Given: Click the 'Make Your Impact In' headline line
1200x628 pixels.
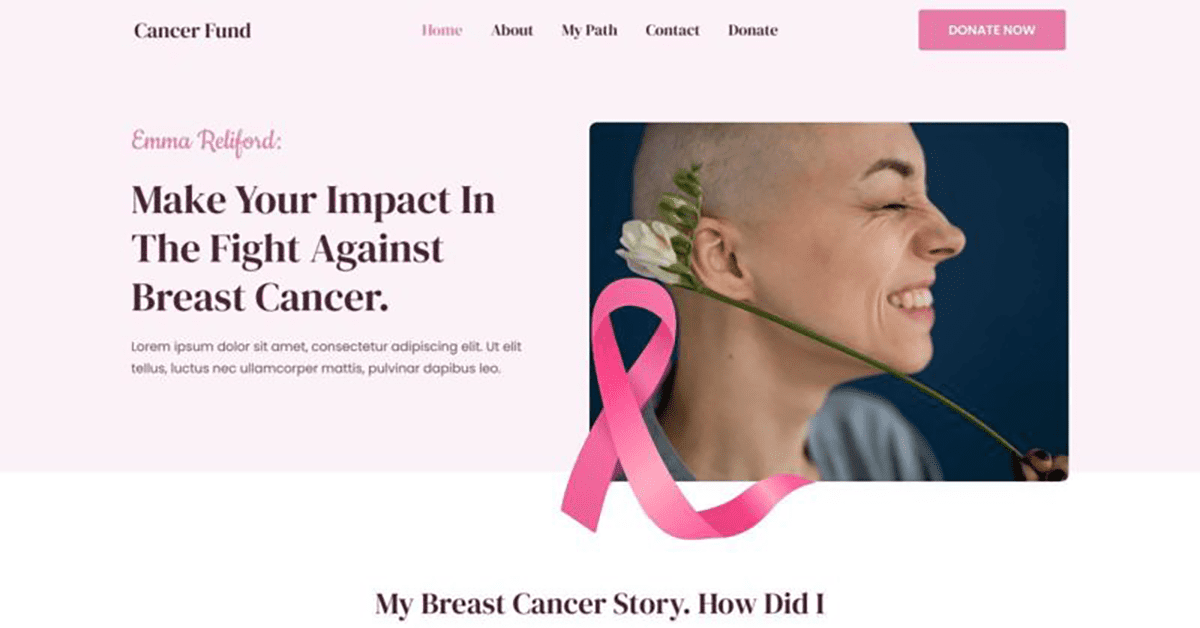Looking at the screenshot, I should click(313, 201).
